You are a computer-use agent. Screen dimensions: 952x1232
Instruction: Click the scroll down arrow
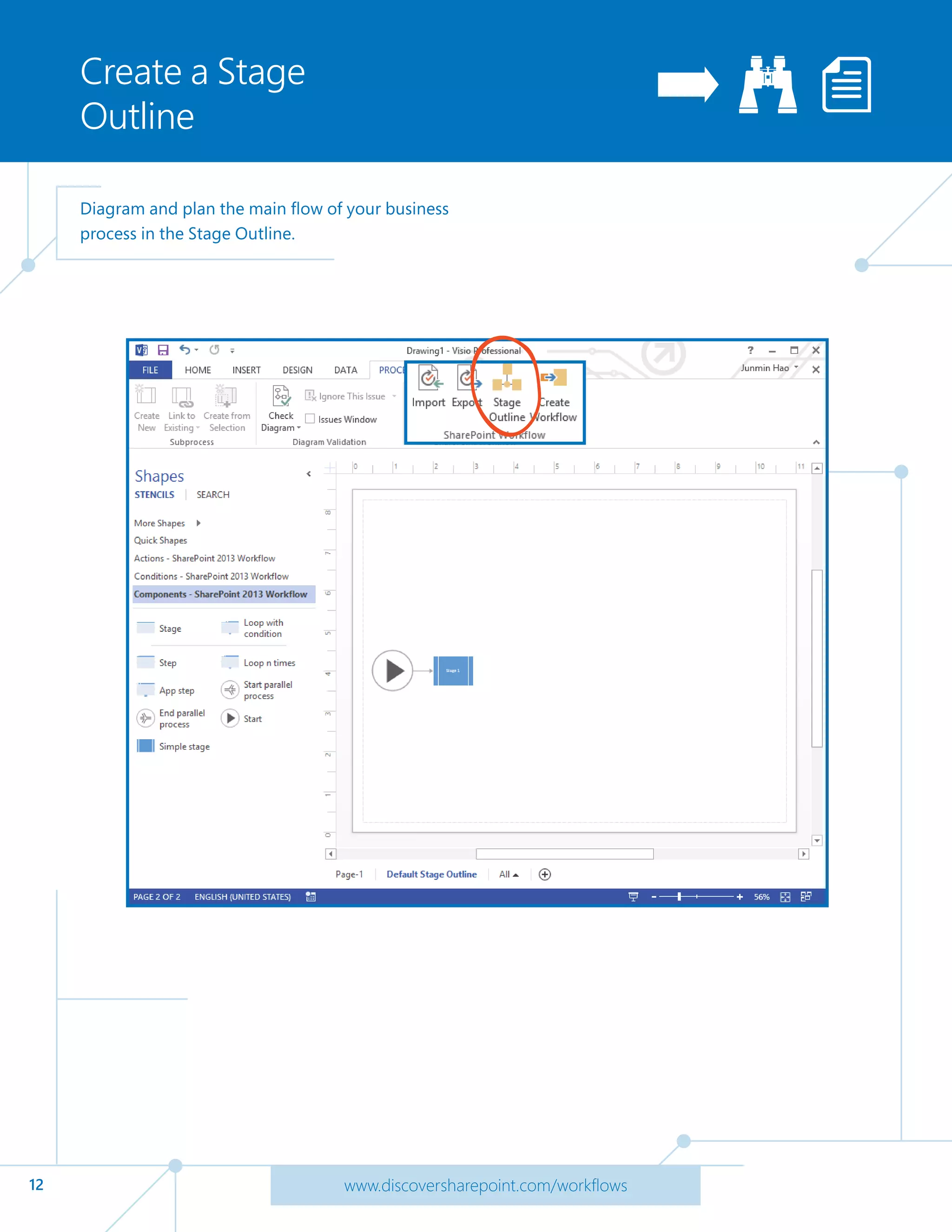tap(817, 841)
